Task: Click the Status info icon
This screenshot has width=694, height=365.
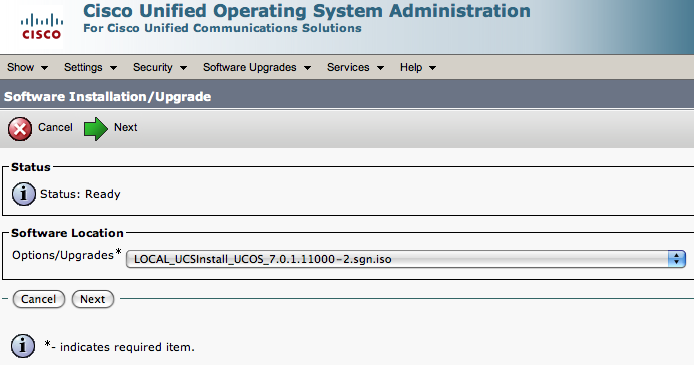Action: [x=23, y=194]
